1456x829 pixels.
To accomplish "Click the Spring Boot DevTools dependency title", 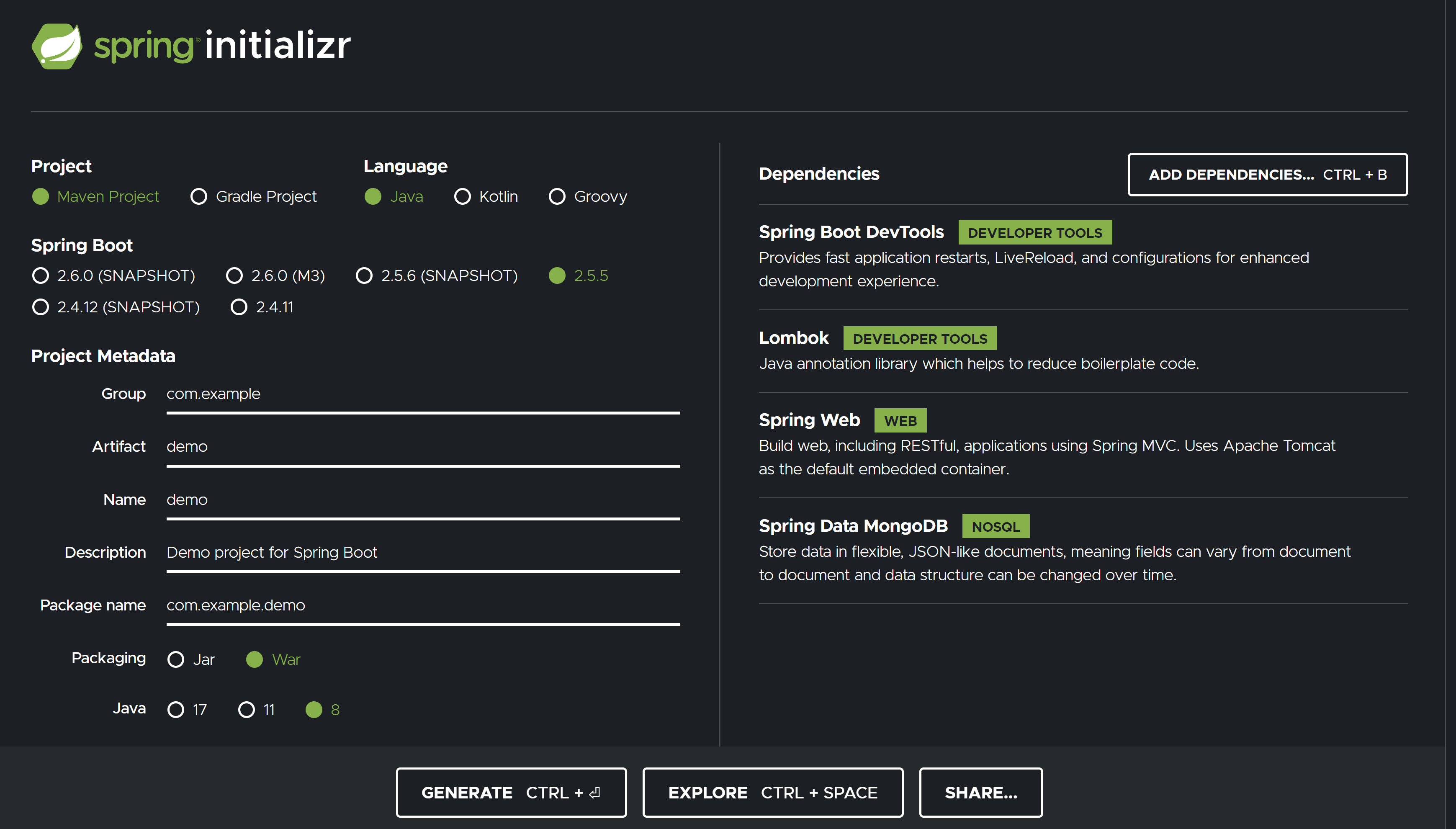I will pos(851,232).
